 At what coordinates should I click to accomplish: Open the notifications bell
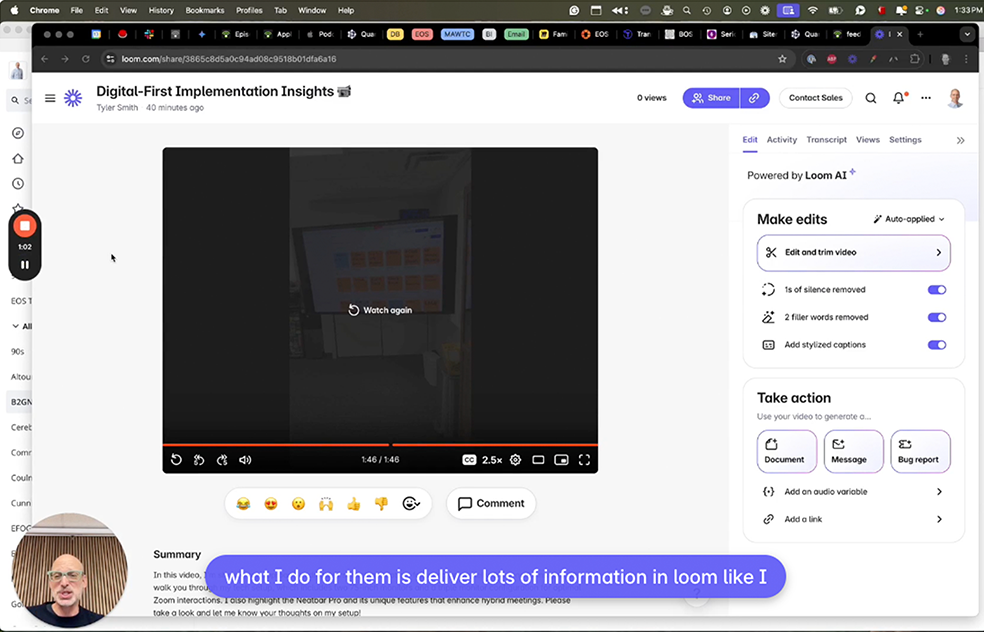pyautogui.click(x=899, y=98)
